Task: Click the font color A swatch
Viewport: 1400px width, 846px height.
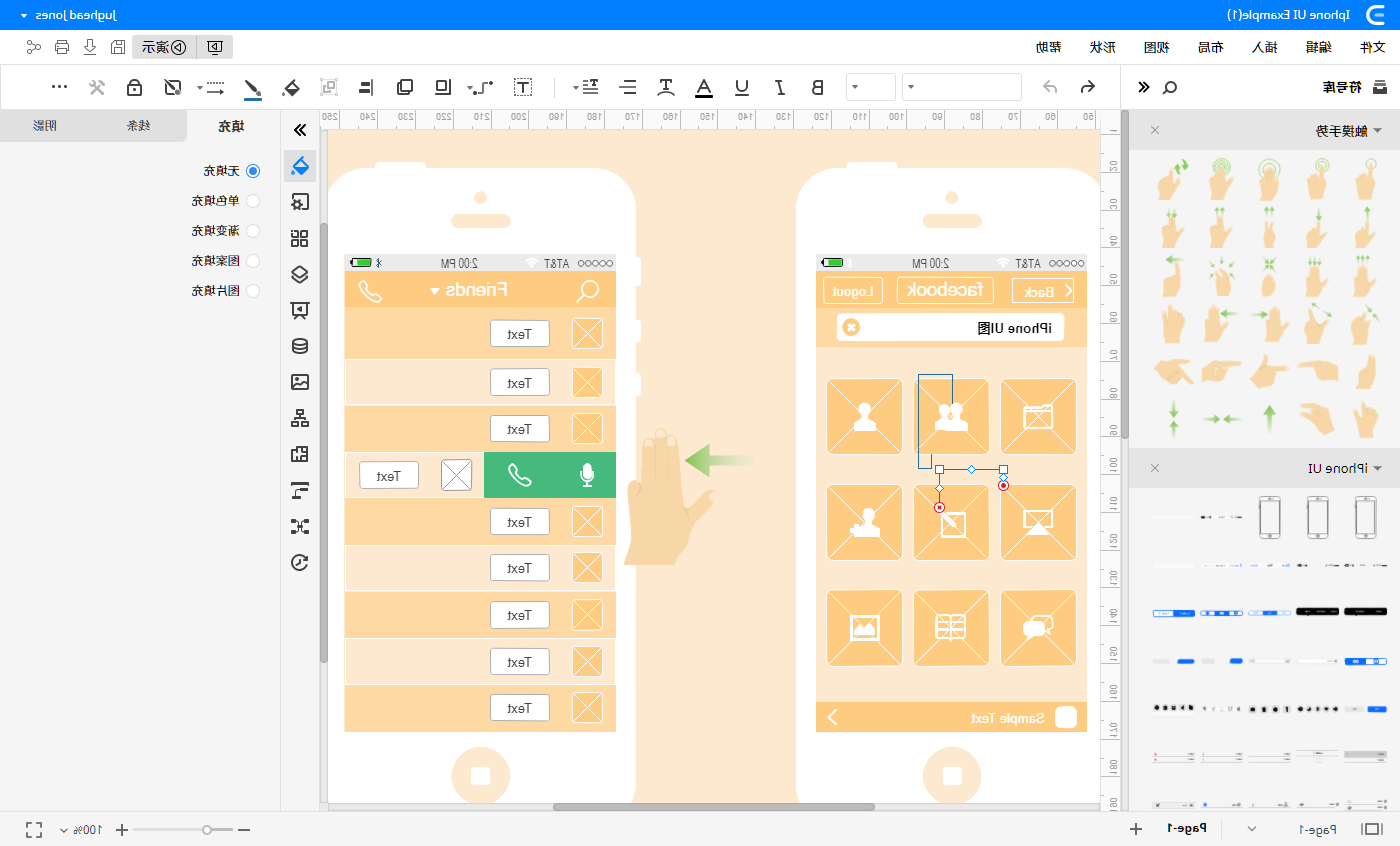Action: click(704, 87)
